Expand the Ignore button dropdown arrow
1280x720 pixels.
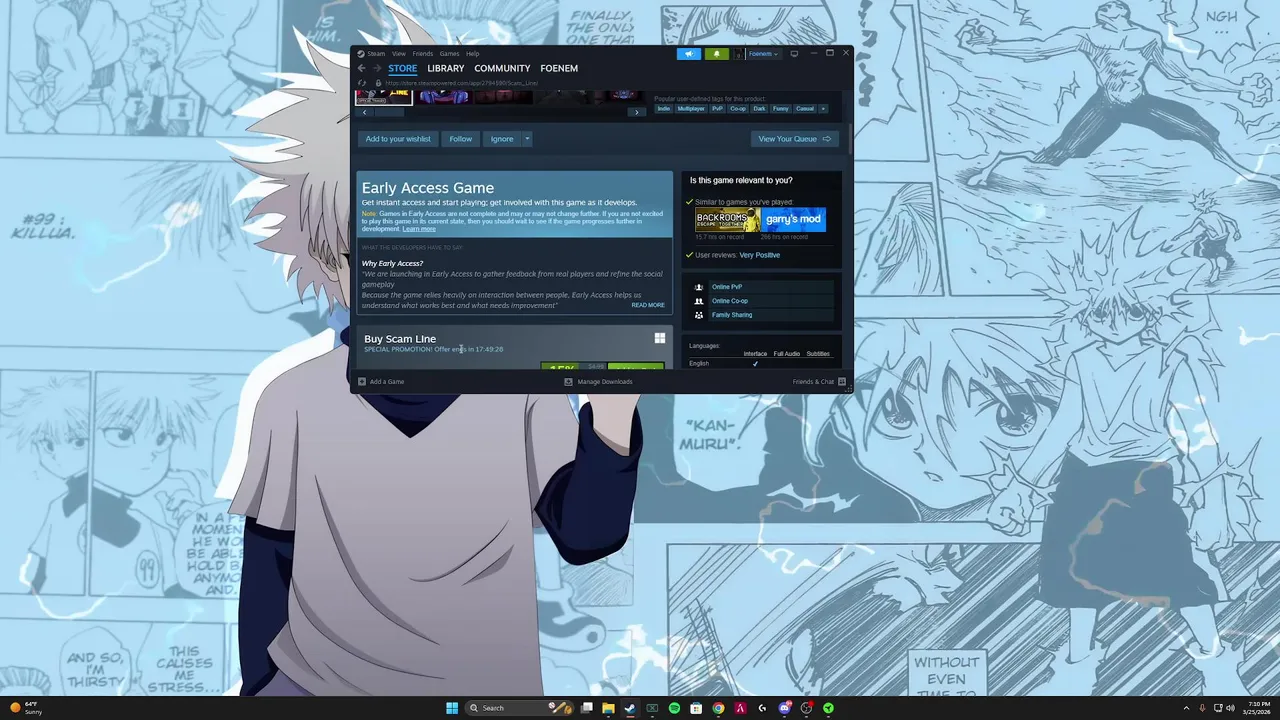(527, 139)
